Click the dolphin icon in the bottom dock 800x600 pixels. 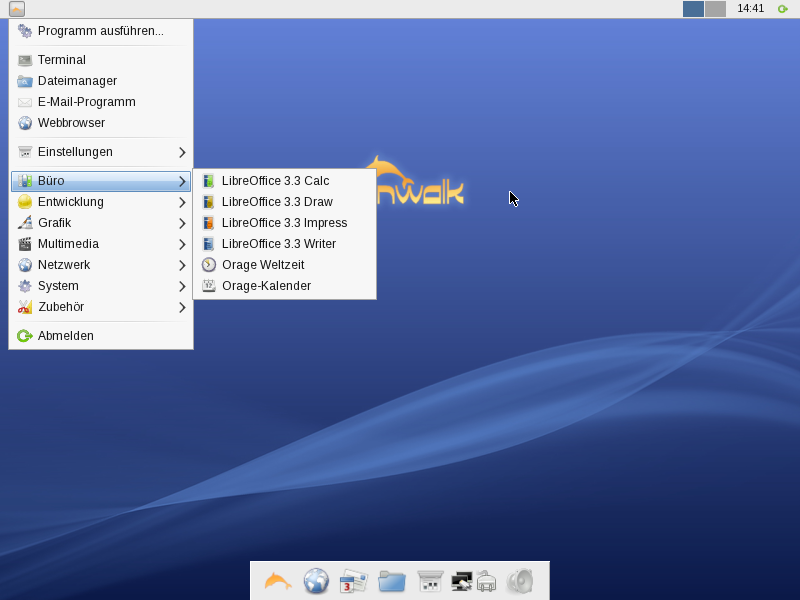pyautogui.click(x=278, y=581)
